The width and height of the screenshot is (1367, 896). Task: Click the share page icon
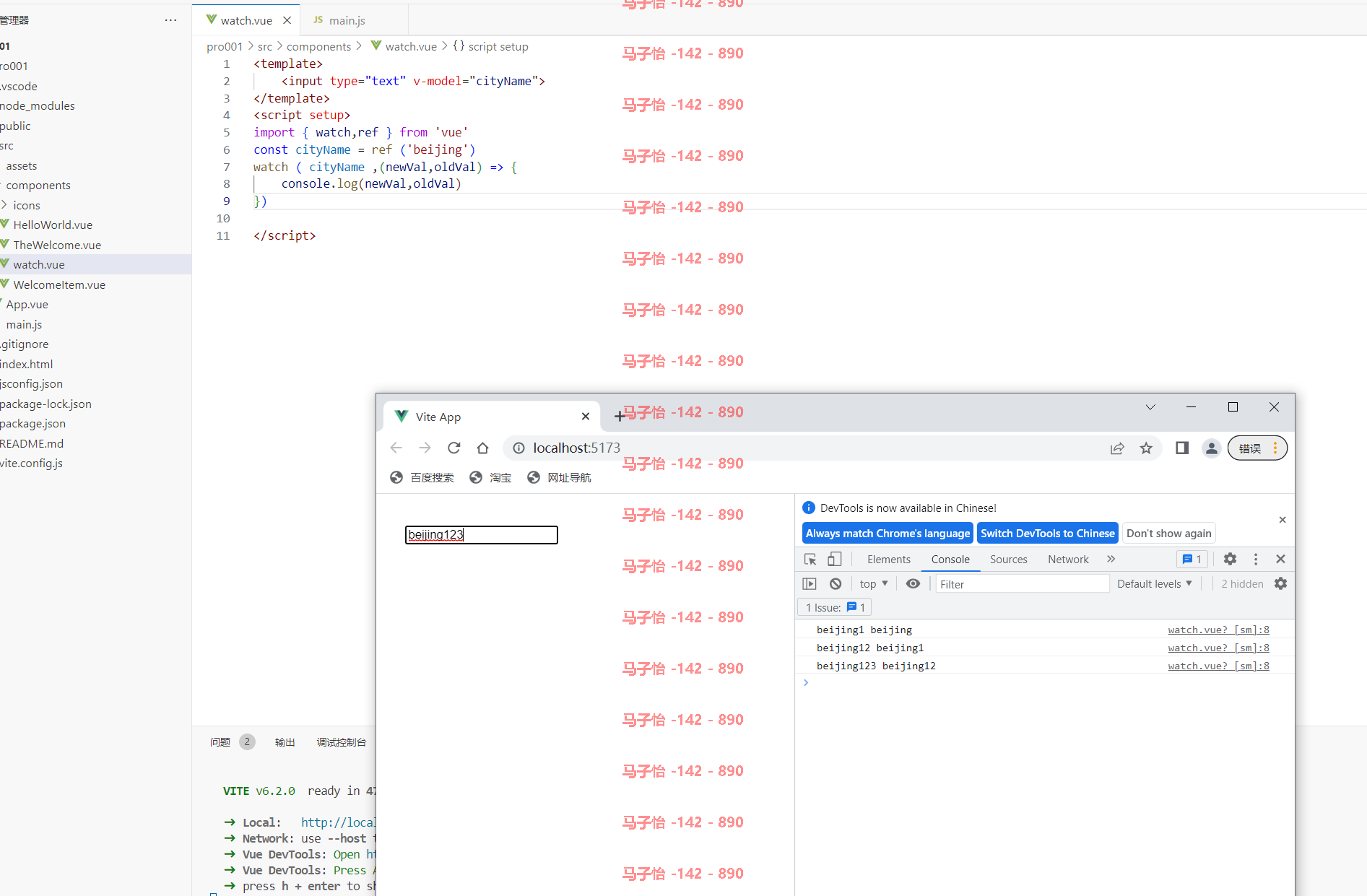1117,448
